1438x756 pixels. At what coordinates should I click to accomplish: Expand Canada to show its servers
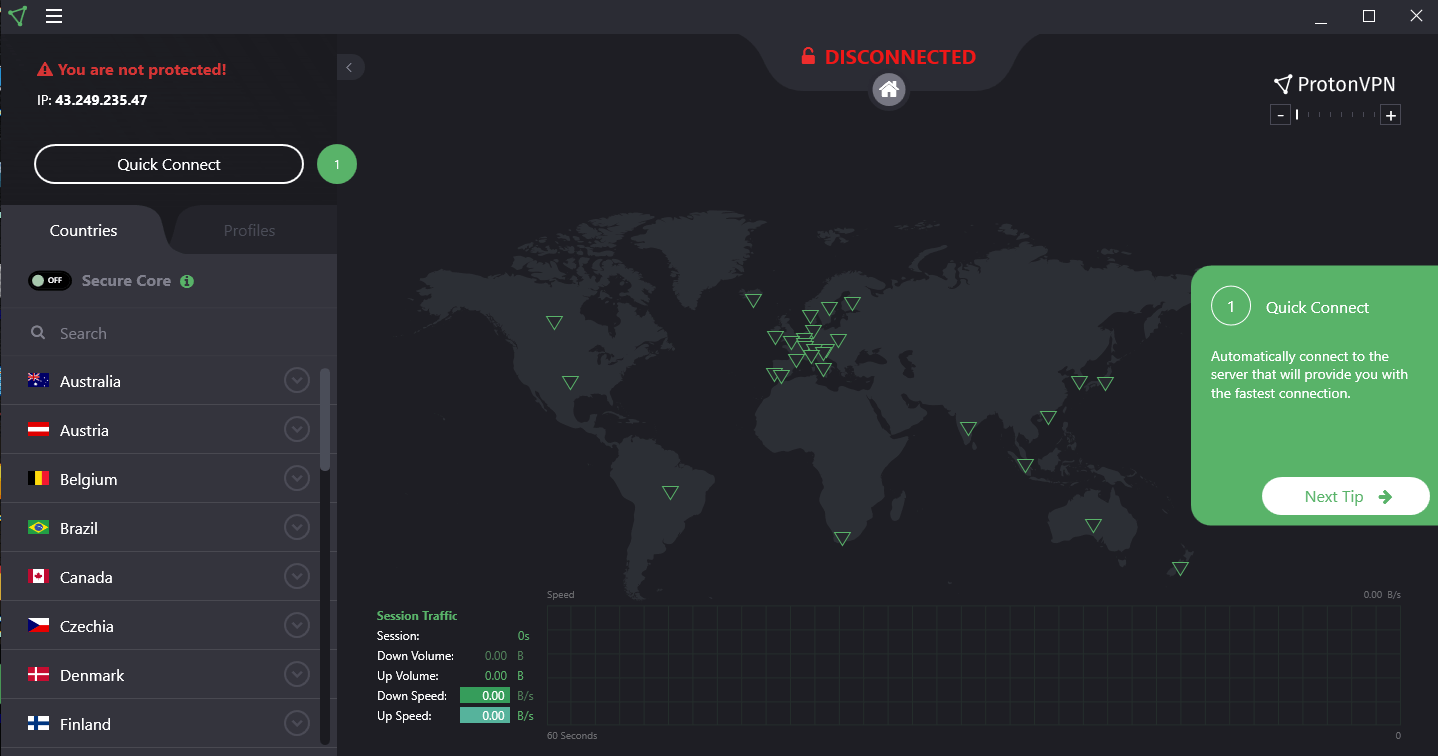[296, 576]
